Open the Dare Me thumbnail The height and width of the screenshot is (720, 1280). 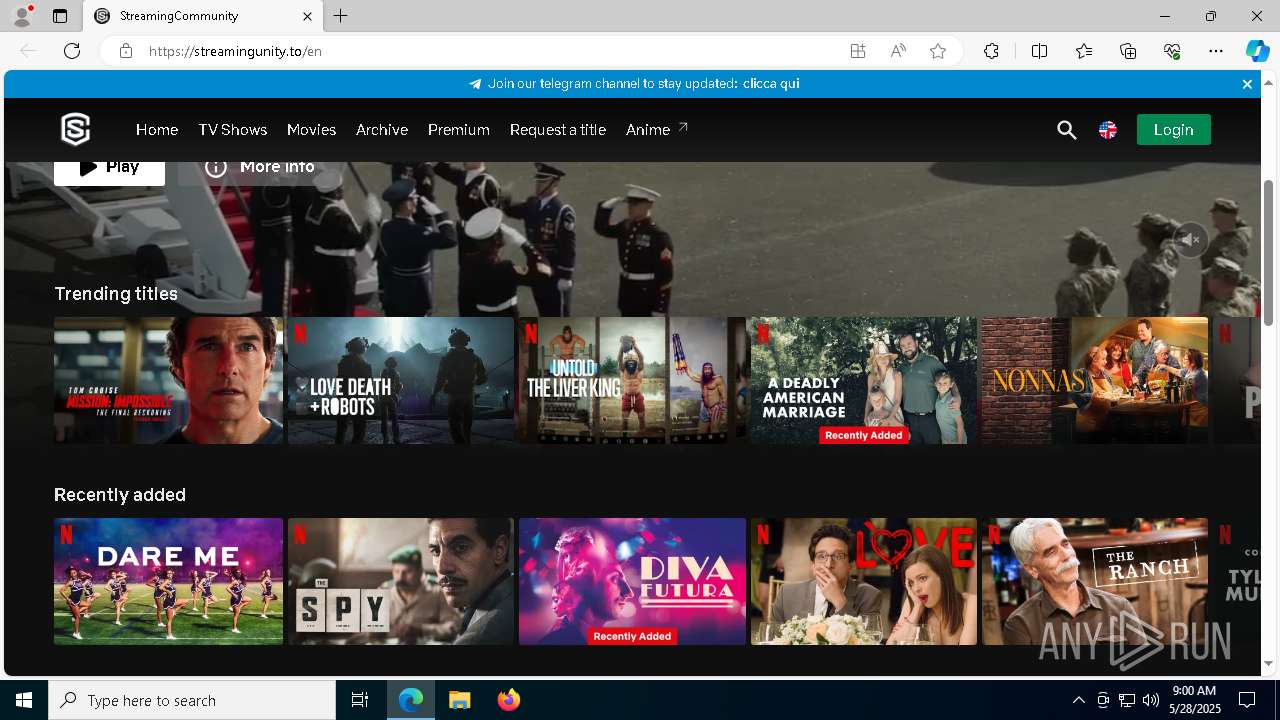[168, 581]
